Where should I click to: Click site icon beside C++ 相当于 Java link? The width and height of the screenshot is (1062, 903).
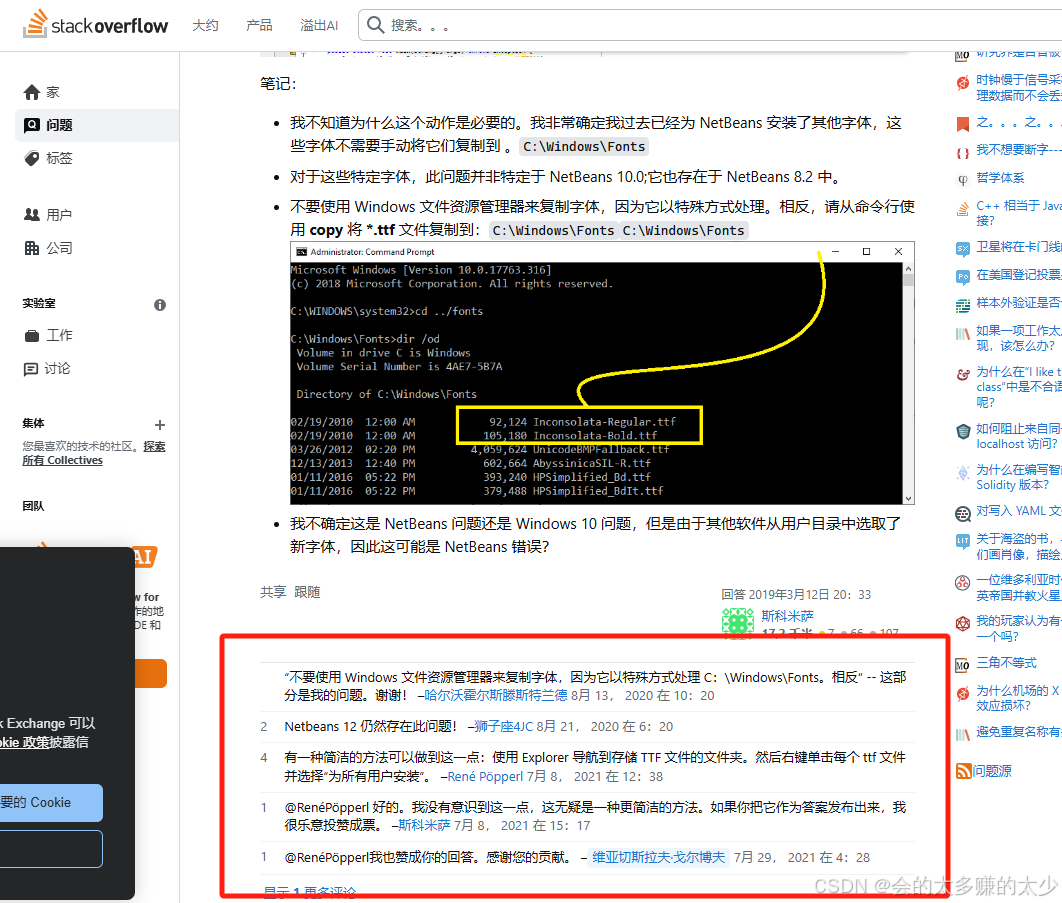click(x=962, y=209)
